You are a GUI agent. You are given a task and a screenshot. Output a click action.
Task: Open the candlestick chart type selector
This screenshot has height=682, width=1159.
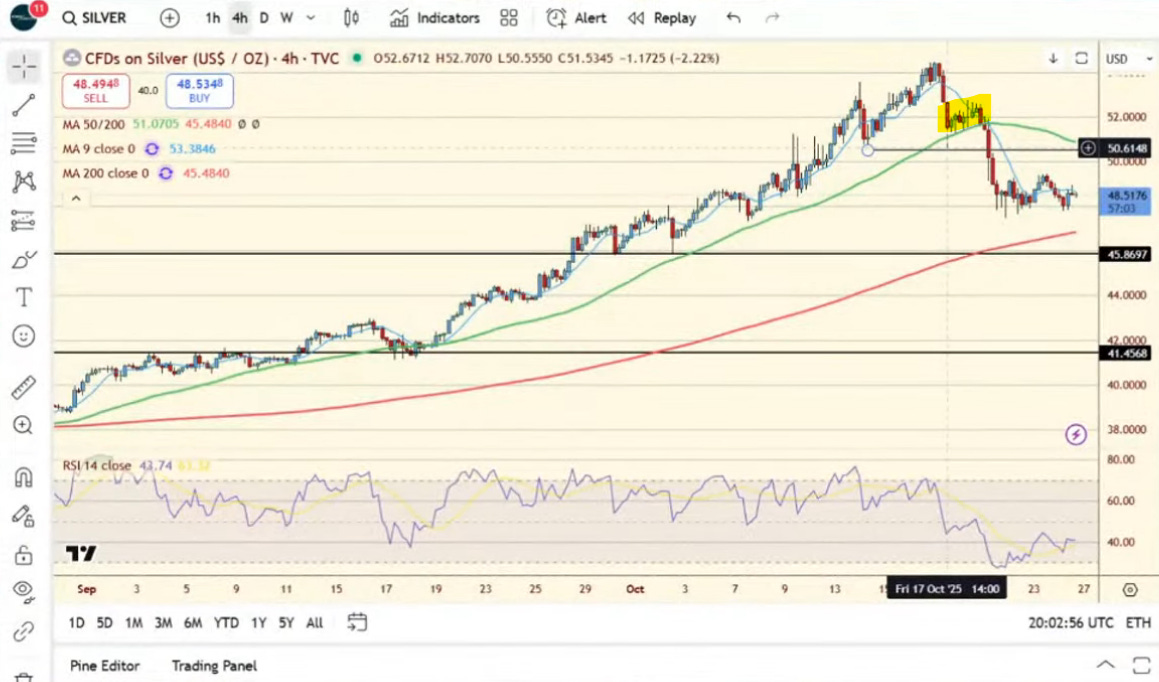352,18
